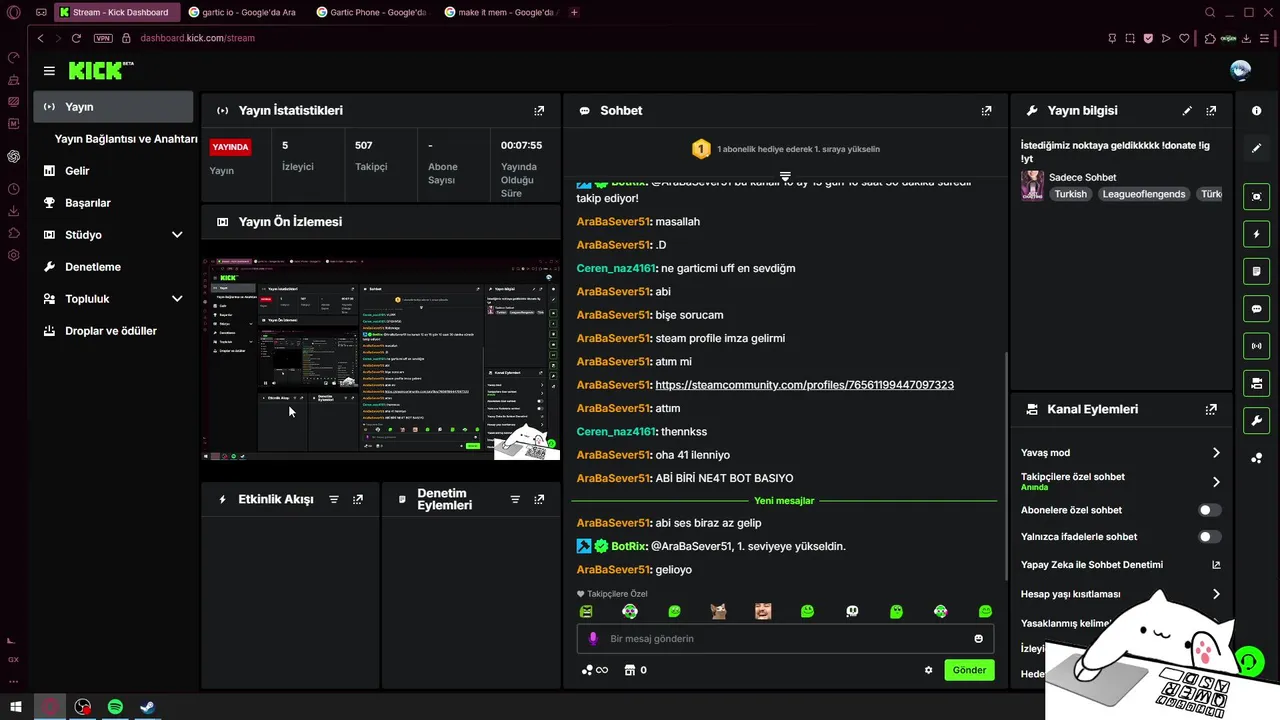The image size is (1280, 720).
Task: Pop out the Yayın İstatistikleri panel
Action: [x=539, y=111]
